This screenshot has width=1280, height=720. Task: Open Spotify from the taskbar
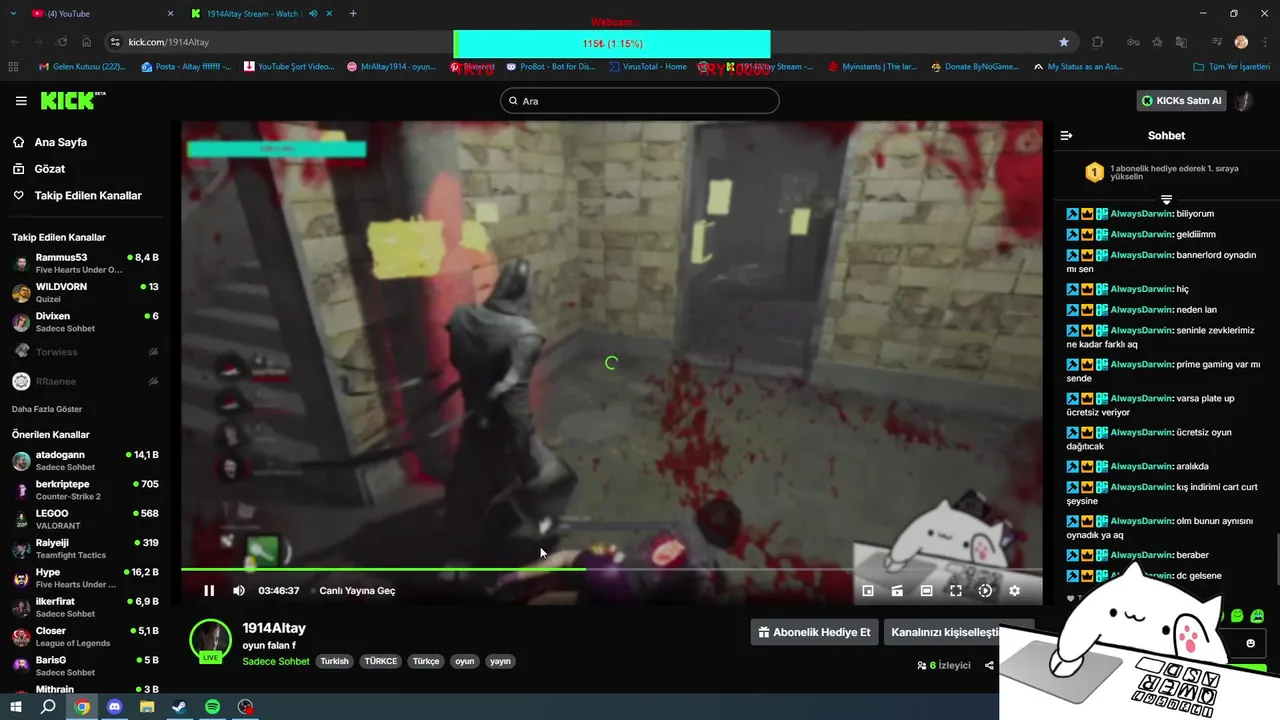212,707
